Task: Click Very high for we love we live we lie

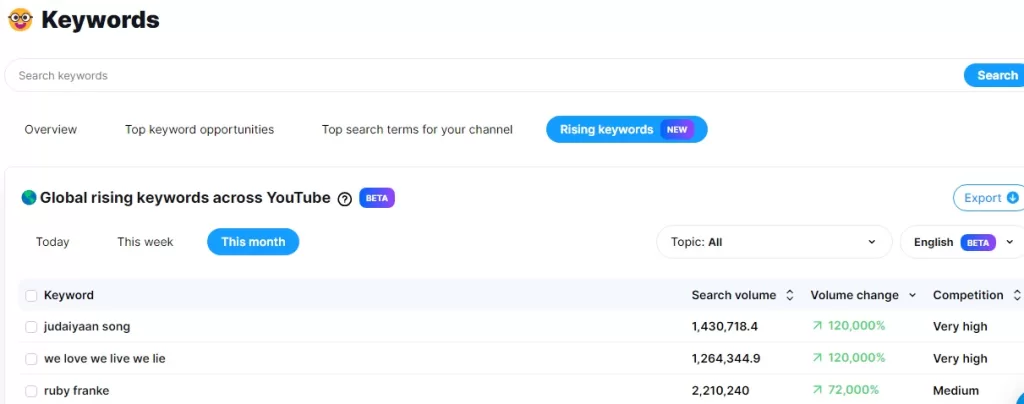Action: 960,358
